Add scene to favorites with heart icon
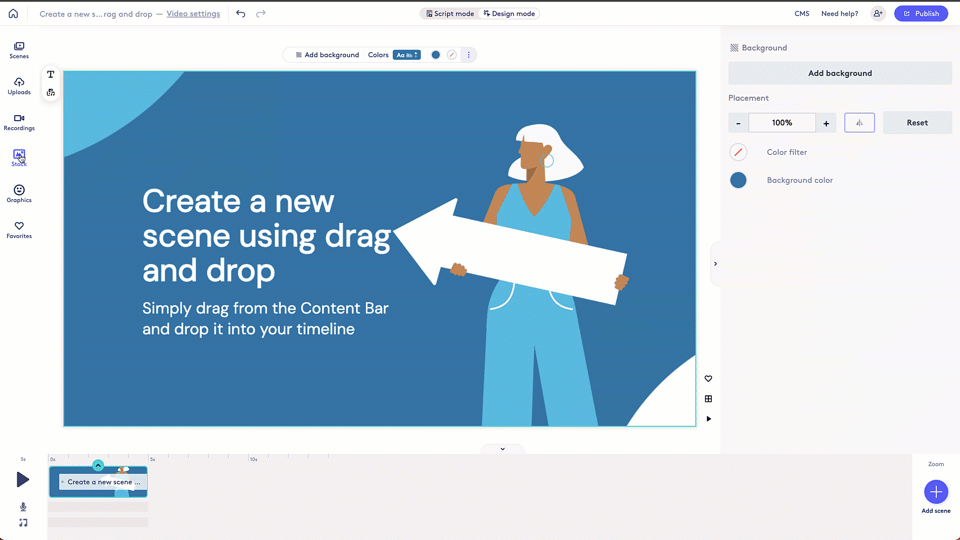Image resolution: width=960 pixels, height=540 pixels. click(x=708, y=379)
